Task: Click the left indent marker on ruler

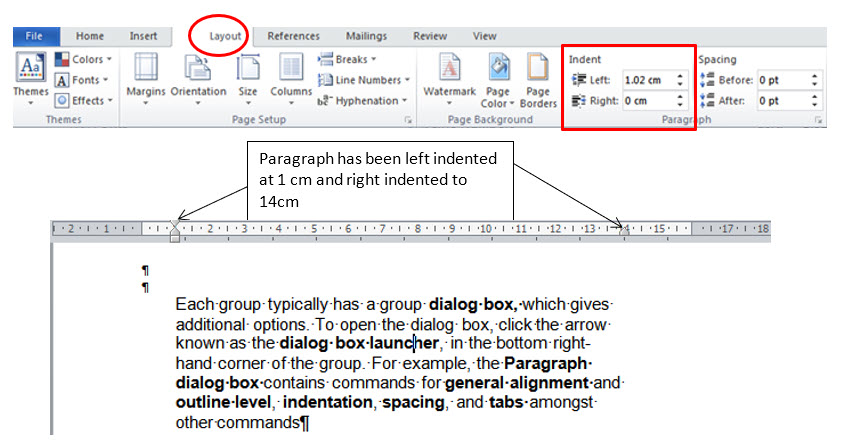Action: (175, 231)
